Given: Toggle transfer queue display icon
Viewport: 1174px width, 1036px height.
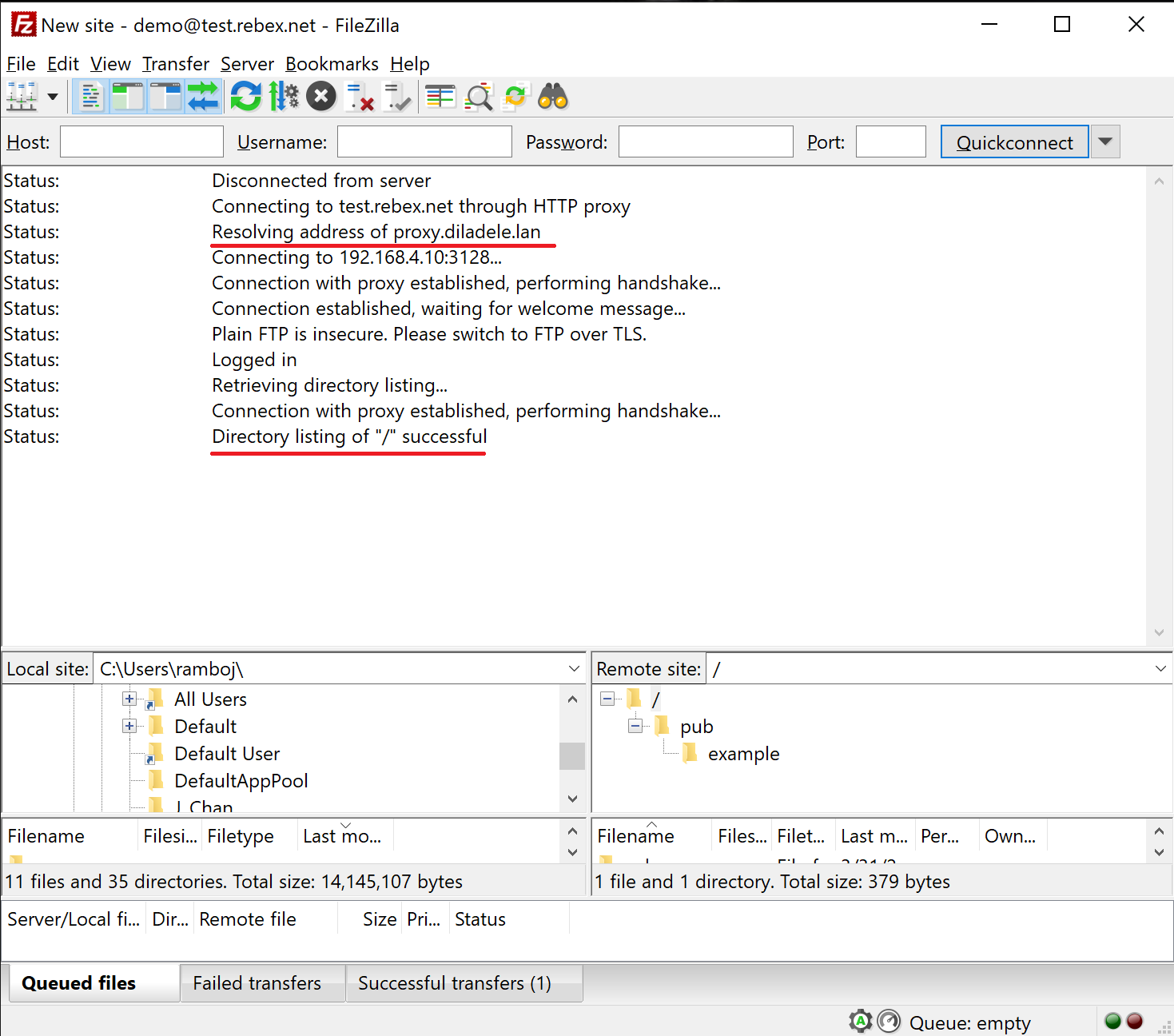Looking at the screenshot, I should (203, 98).
